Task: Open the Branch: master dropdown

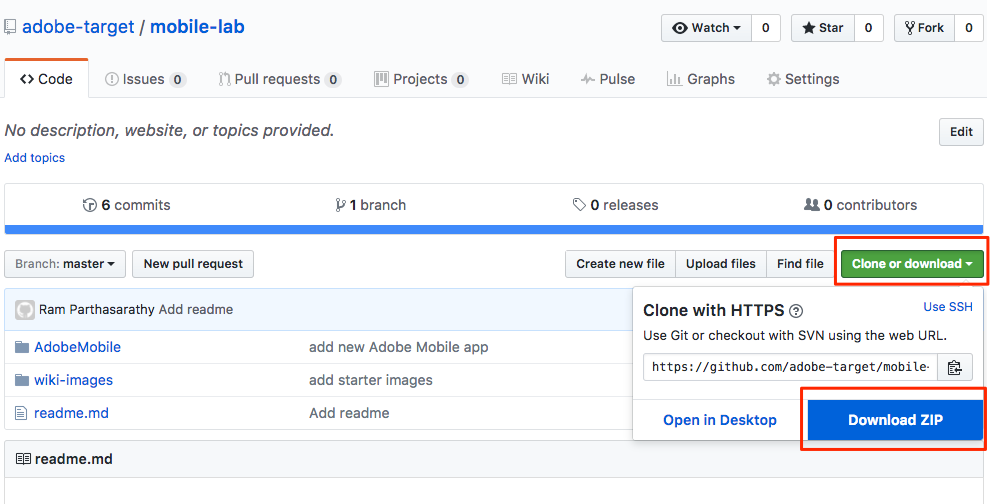Action: coord(65,264)
